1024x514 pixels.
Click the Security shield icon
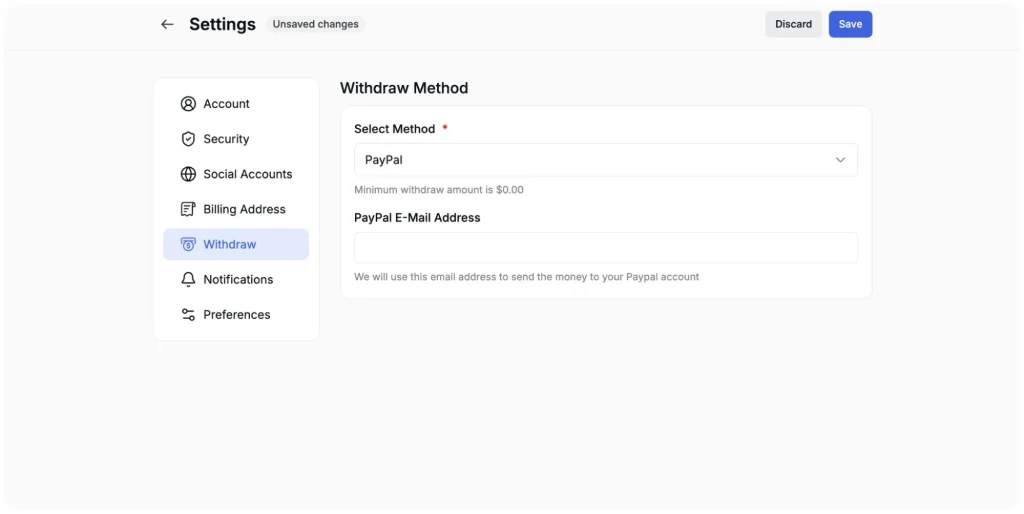188,139
